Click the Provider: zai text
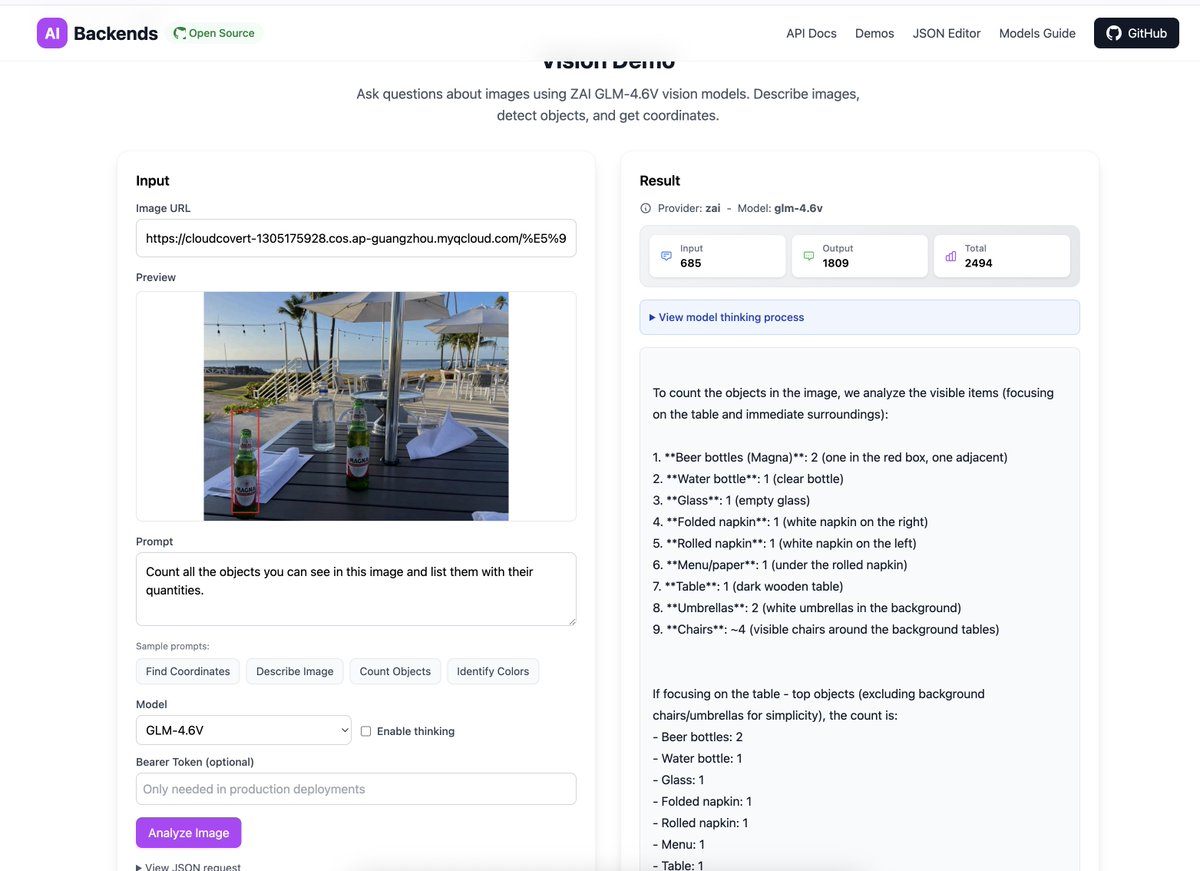The image size is (1200, 871). pos(689,208)
